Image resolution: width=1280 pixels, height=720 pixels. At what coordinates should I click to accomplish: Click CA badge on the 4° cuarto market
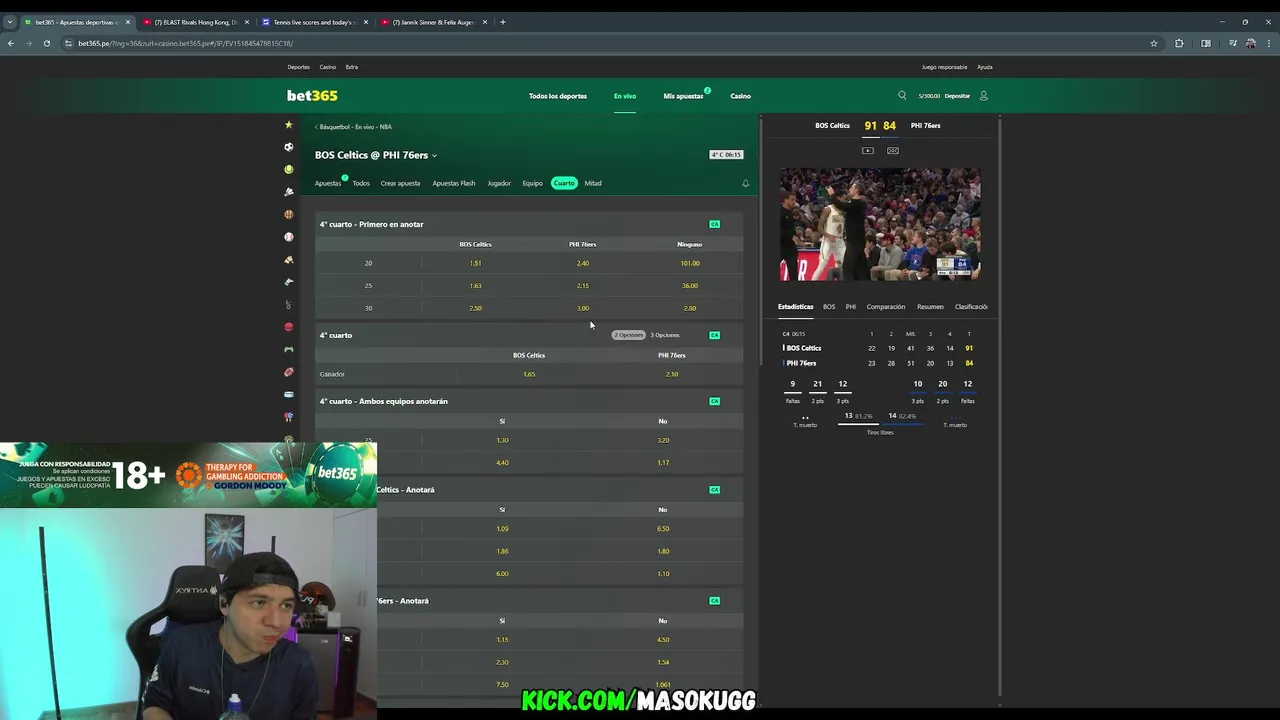point(714,335)
